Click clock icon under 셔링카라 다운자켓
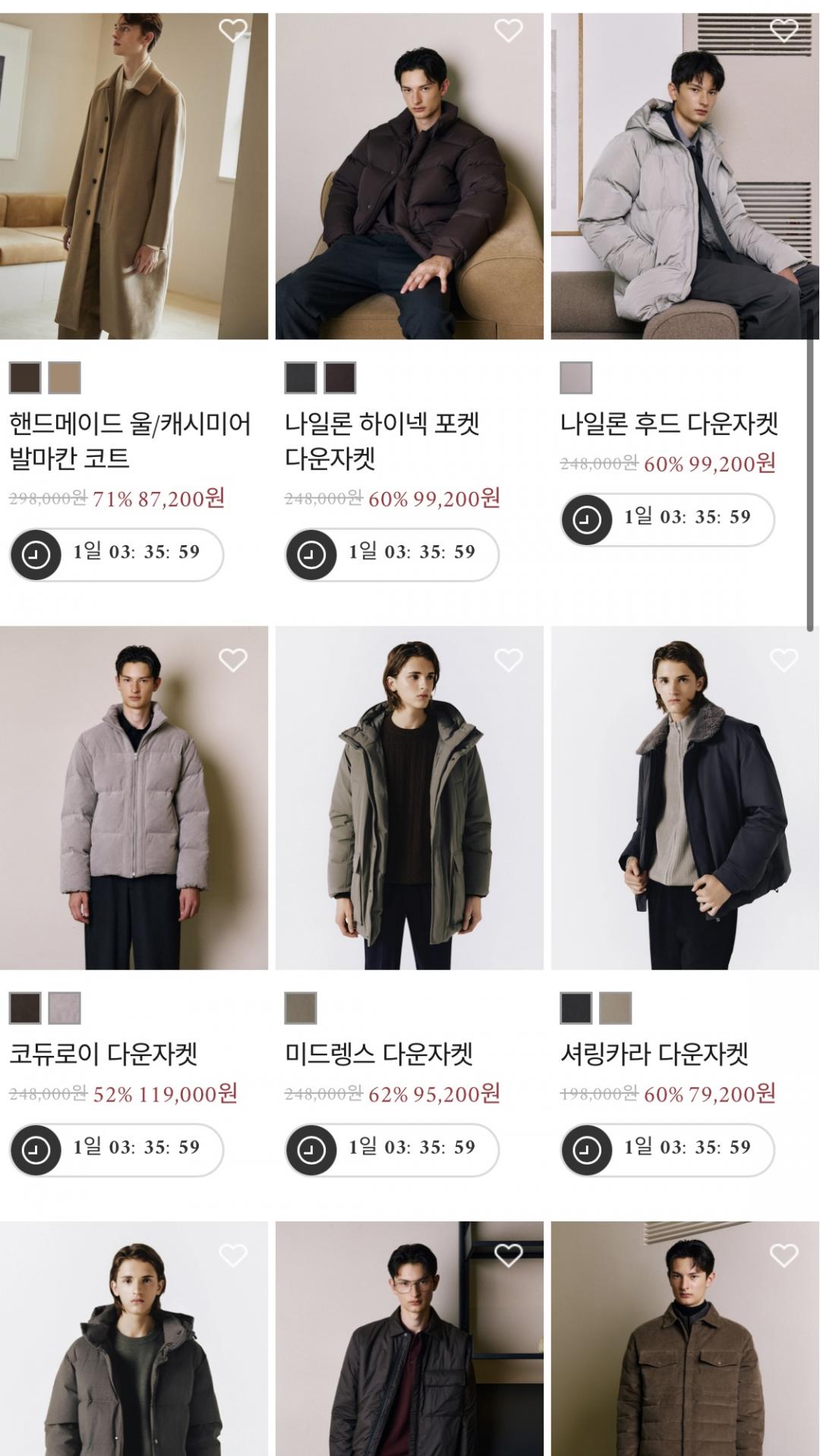The height and width of the screenshot is (1456, 820). pyautogui.click(x=587, y=1150)
